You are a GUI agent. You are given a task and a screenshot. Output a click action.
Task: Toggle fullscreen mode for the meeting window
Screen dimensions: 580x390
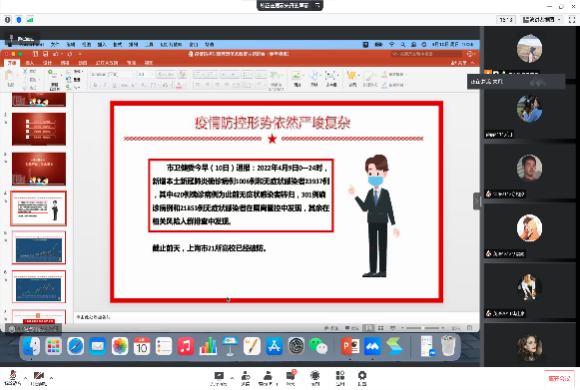click(x=572, y=20)
